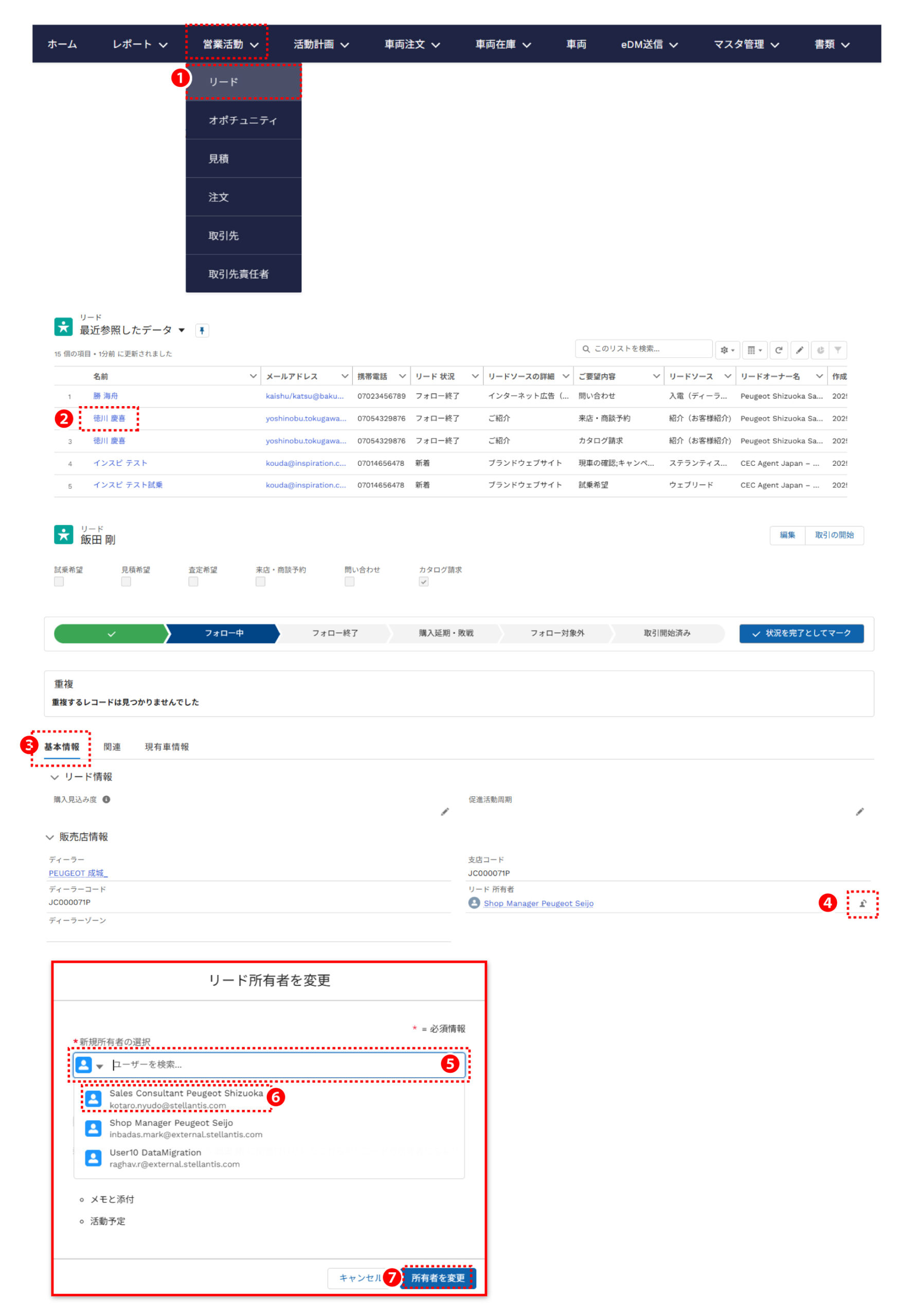
Task: Select オポチュニティ from the menu
Action: pyautogui.click(x=243, y=120)
